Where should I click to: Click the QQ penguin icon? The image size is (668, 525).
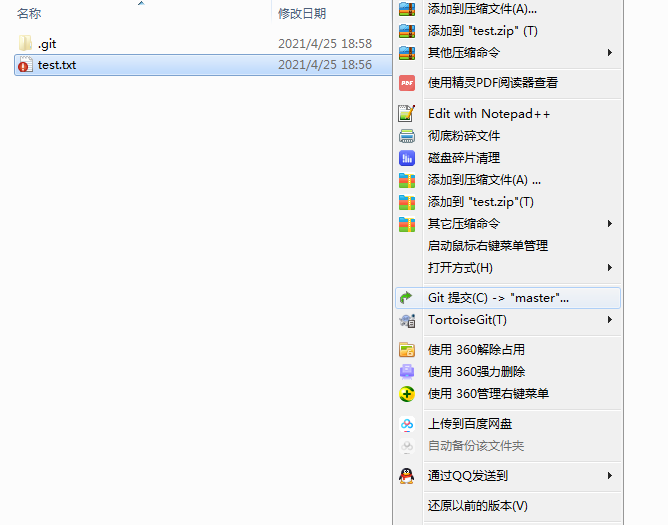point(407,476)
